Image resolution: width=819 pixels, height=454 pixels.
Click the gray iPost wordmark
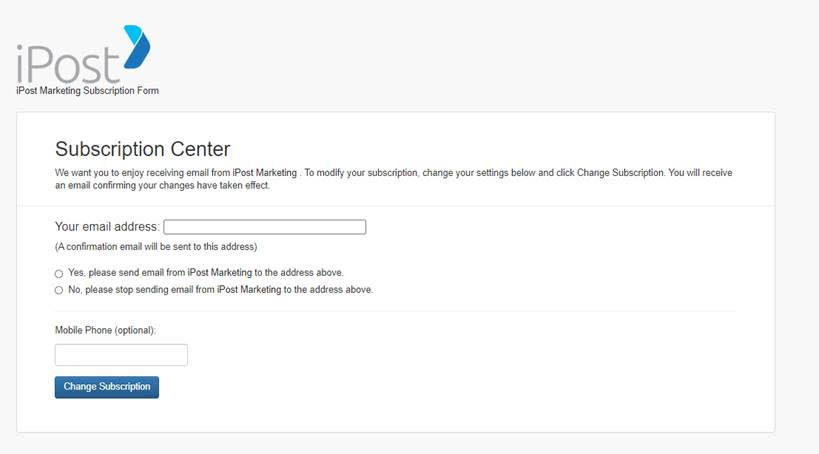tap(68, 64)
